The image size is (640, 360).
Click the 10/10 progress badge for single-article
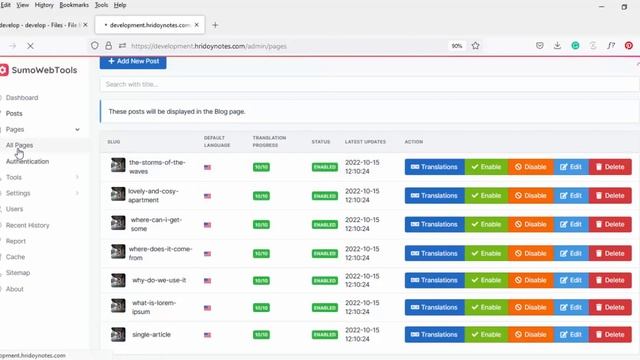tap(261, 335)
